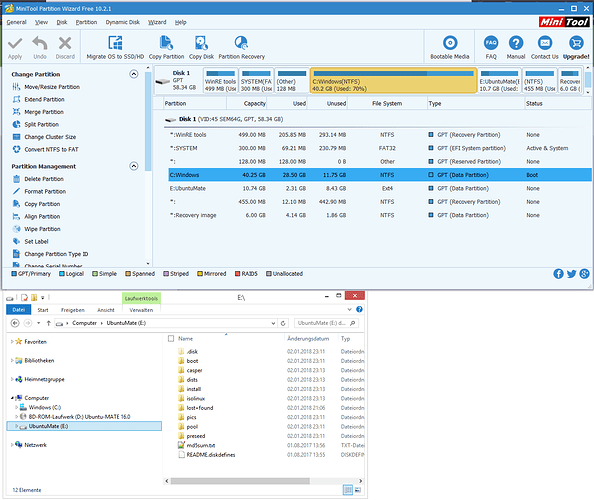Screen dimensions: 594x500
Task: Go back with Explorer back arrow
Action: [x=15, y=323]
